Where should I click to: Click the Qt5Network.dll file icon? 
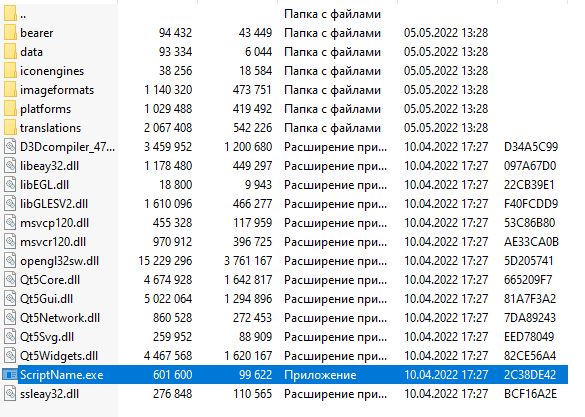click(x=10, y=318)
